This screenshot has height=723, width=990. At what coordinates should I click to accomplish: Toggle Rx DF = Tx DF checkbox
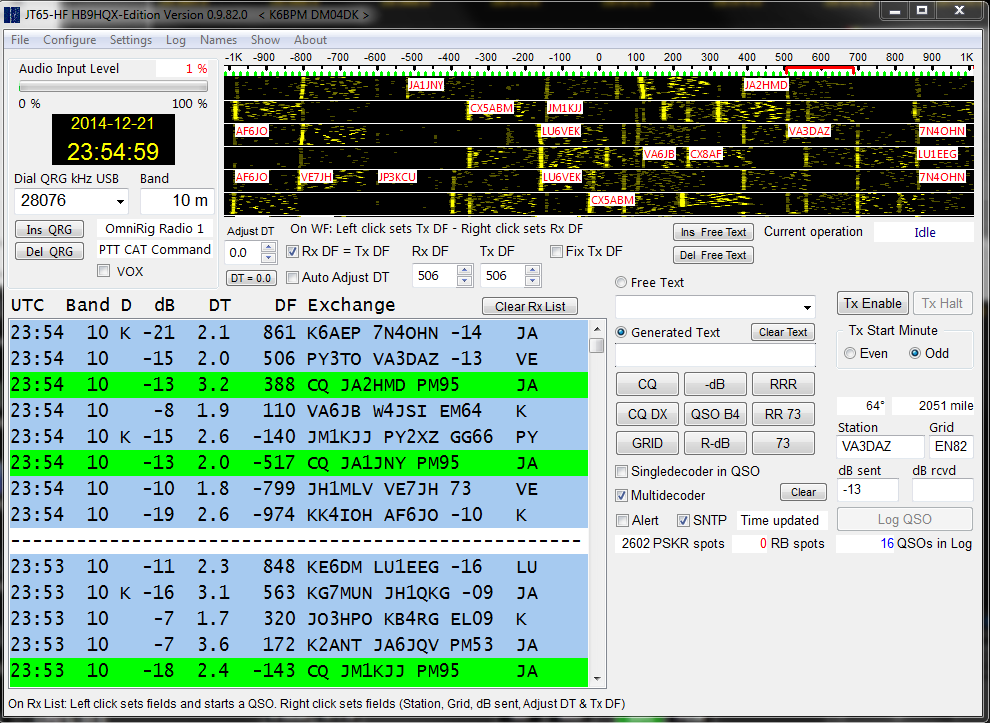pos(292,251)
